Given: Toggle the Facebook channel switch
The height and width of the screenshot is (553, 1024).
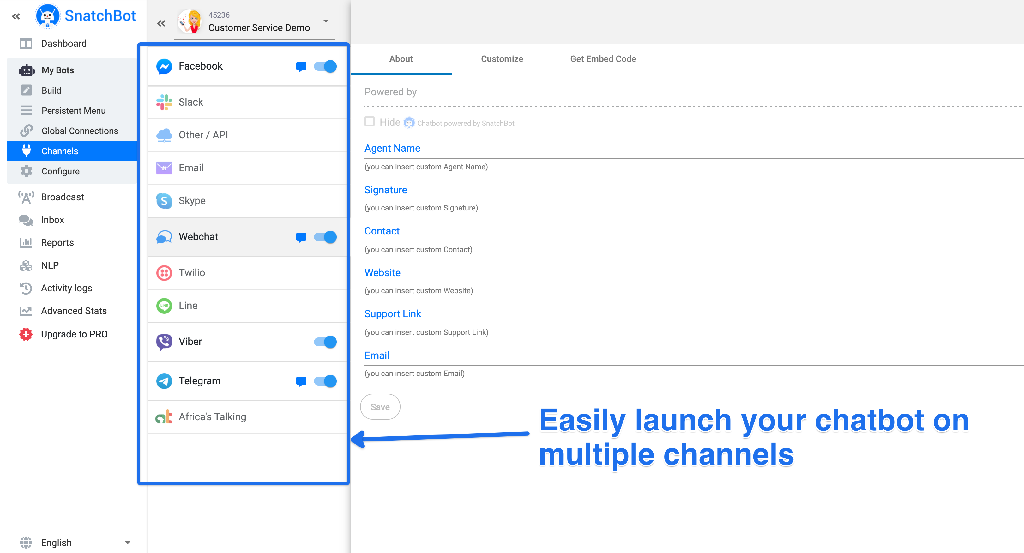Looking at the screenshot, I should pyautogui.click(x=325, y=67).
